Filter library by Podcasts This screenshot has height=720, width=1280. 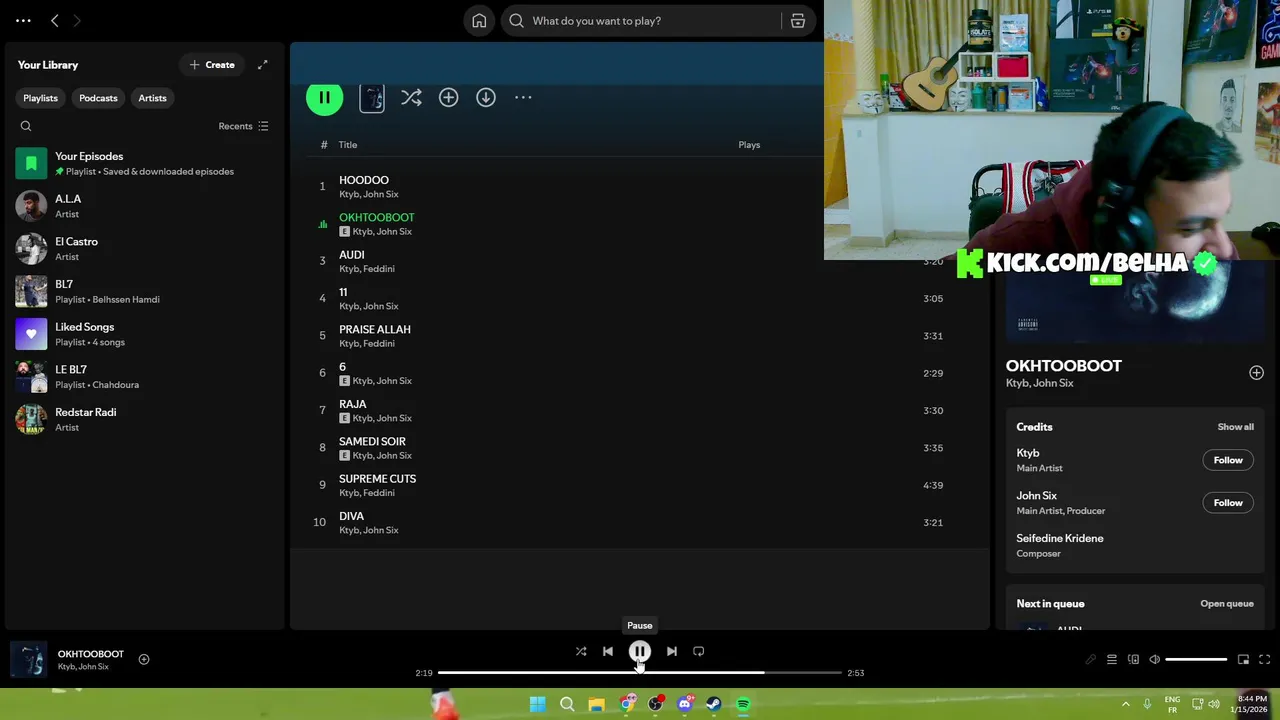(x=98, y=98)
